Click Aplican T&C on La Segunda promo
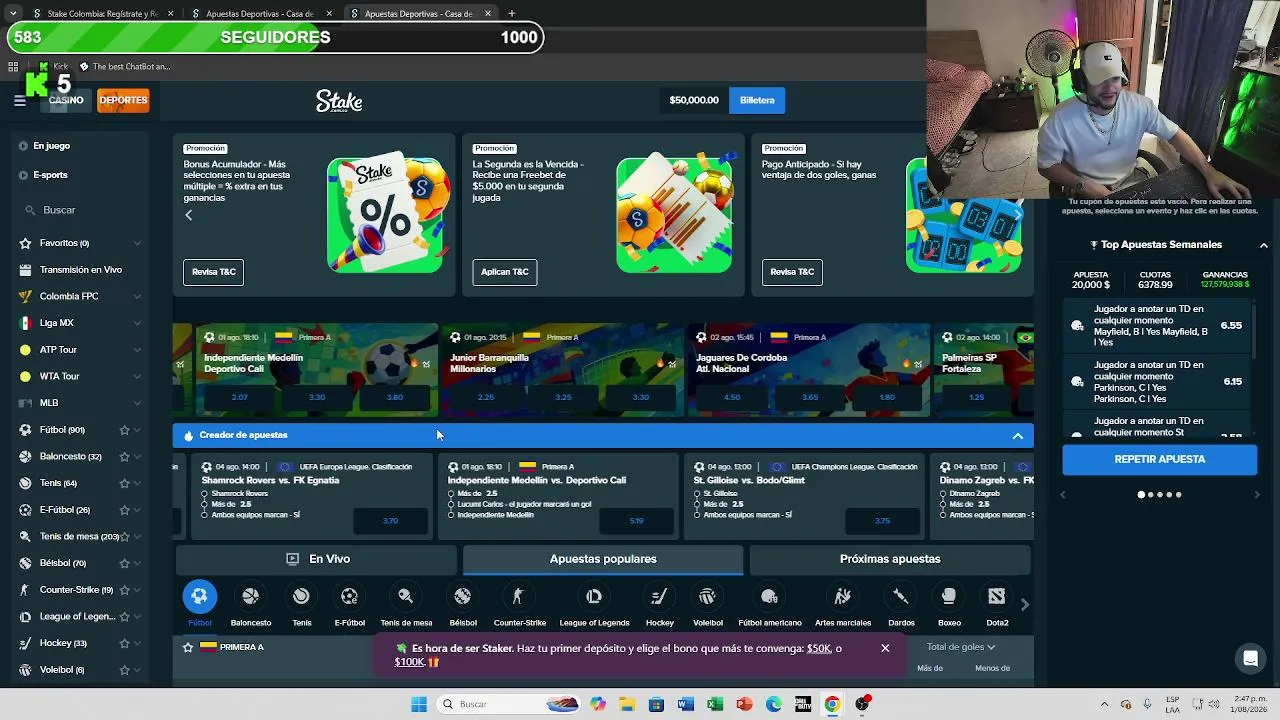Screen dimensions: 1280x720 click(x=504, y=272)
